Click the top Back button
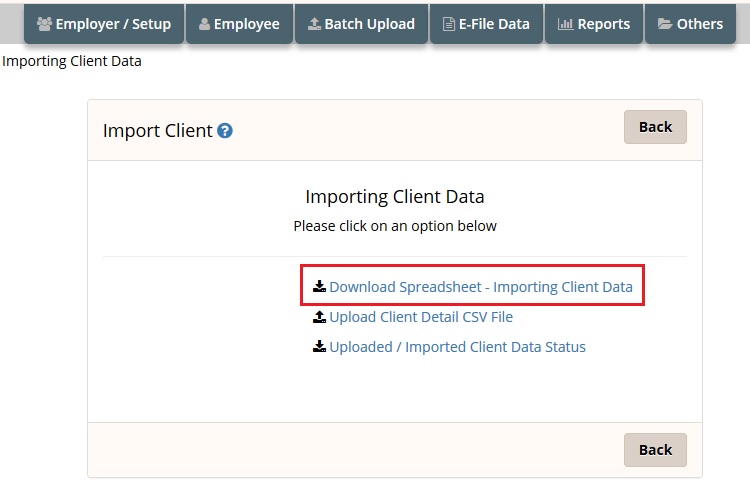The height and width of the screenshot is (487, 750). pyautogui.click(x=655, y=127)
